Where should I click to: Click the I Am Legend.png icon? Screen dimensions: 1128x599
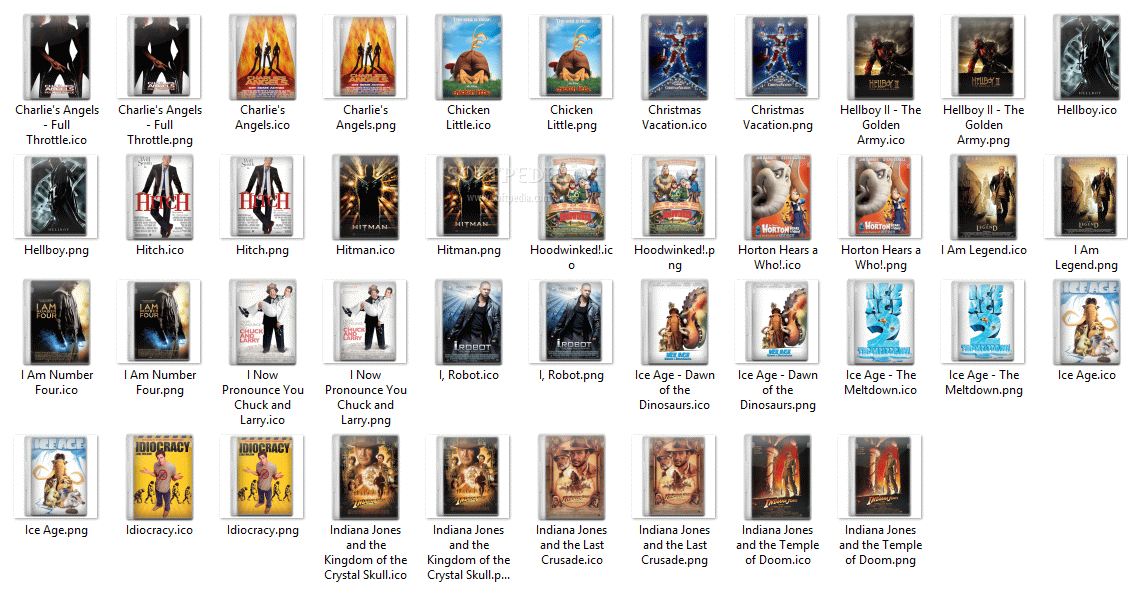(1086, 196)
